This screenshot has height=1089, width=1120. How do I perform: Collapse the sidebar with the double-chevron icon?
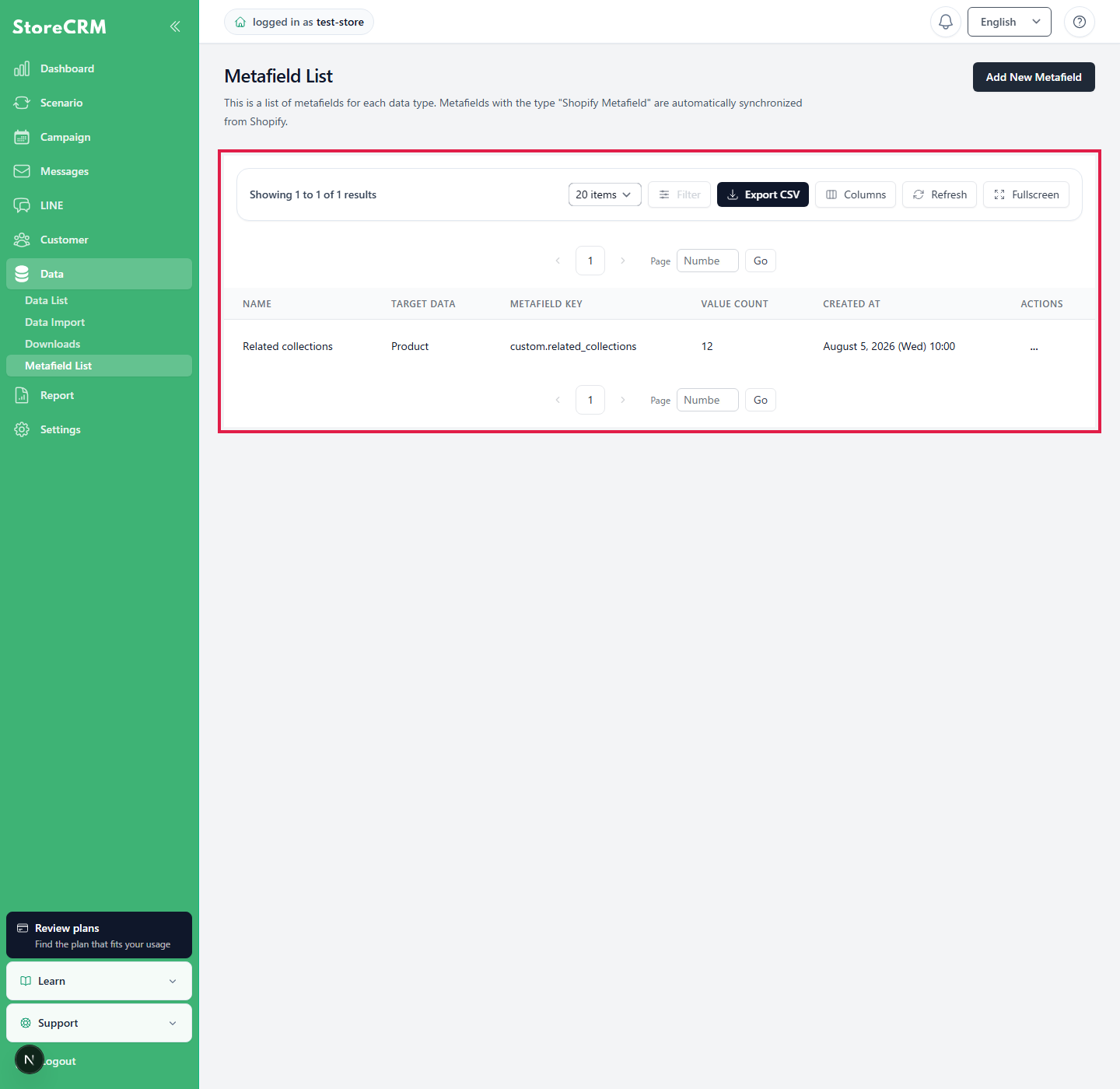pyautogui.click(x=175, y=26)
